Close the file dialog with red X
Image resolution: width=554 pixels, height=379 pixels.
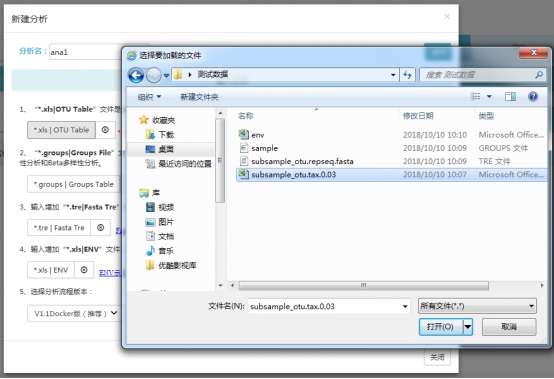[534, 53]
